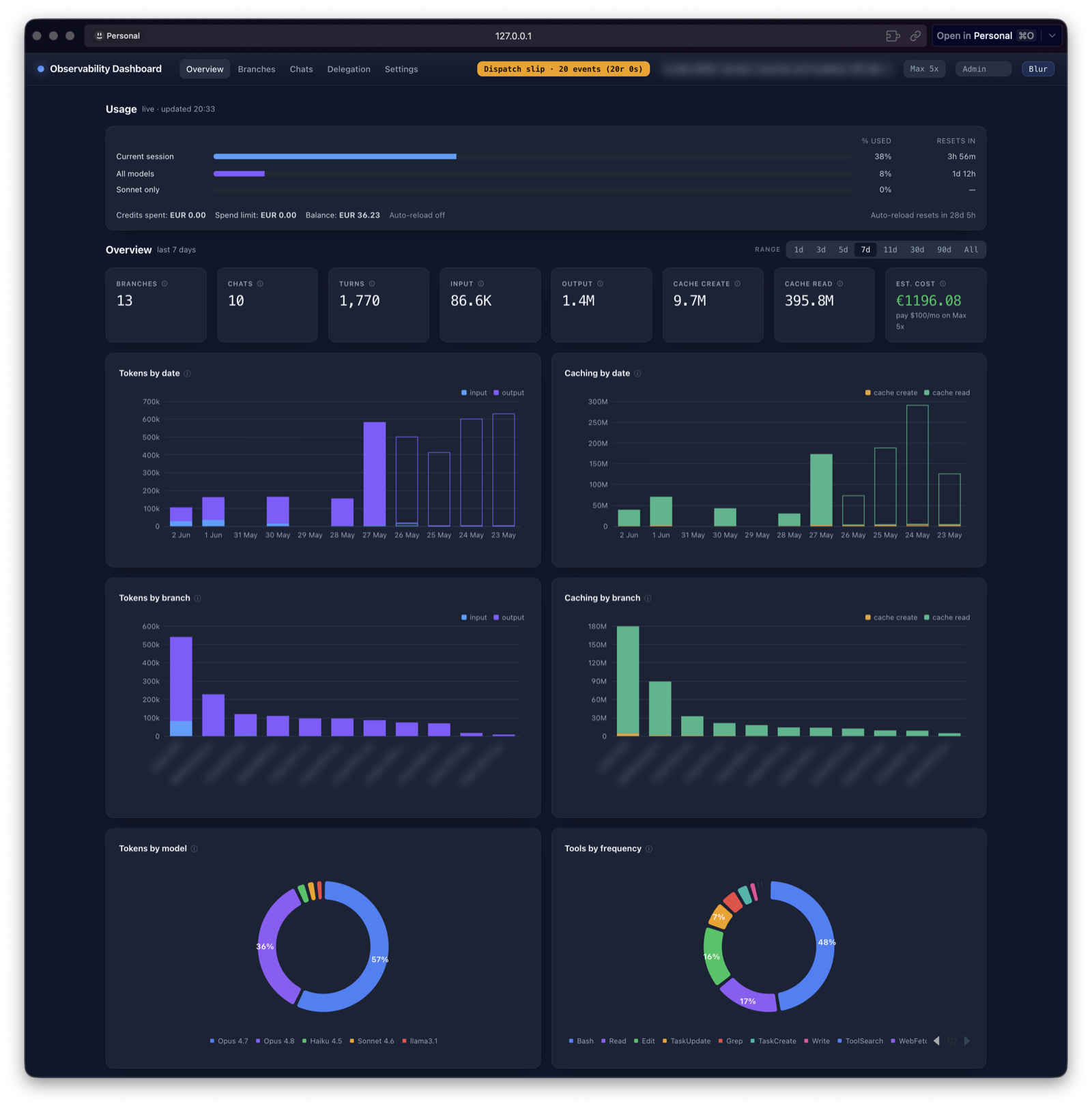This screenshot has height=1108, width=1092.
Task: Click info icon beside INPUT stat
Action: click(x=481, y=284)
